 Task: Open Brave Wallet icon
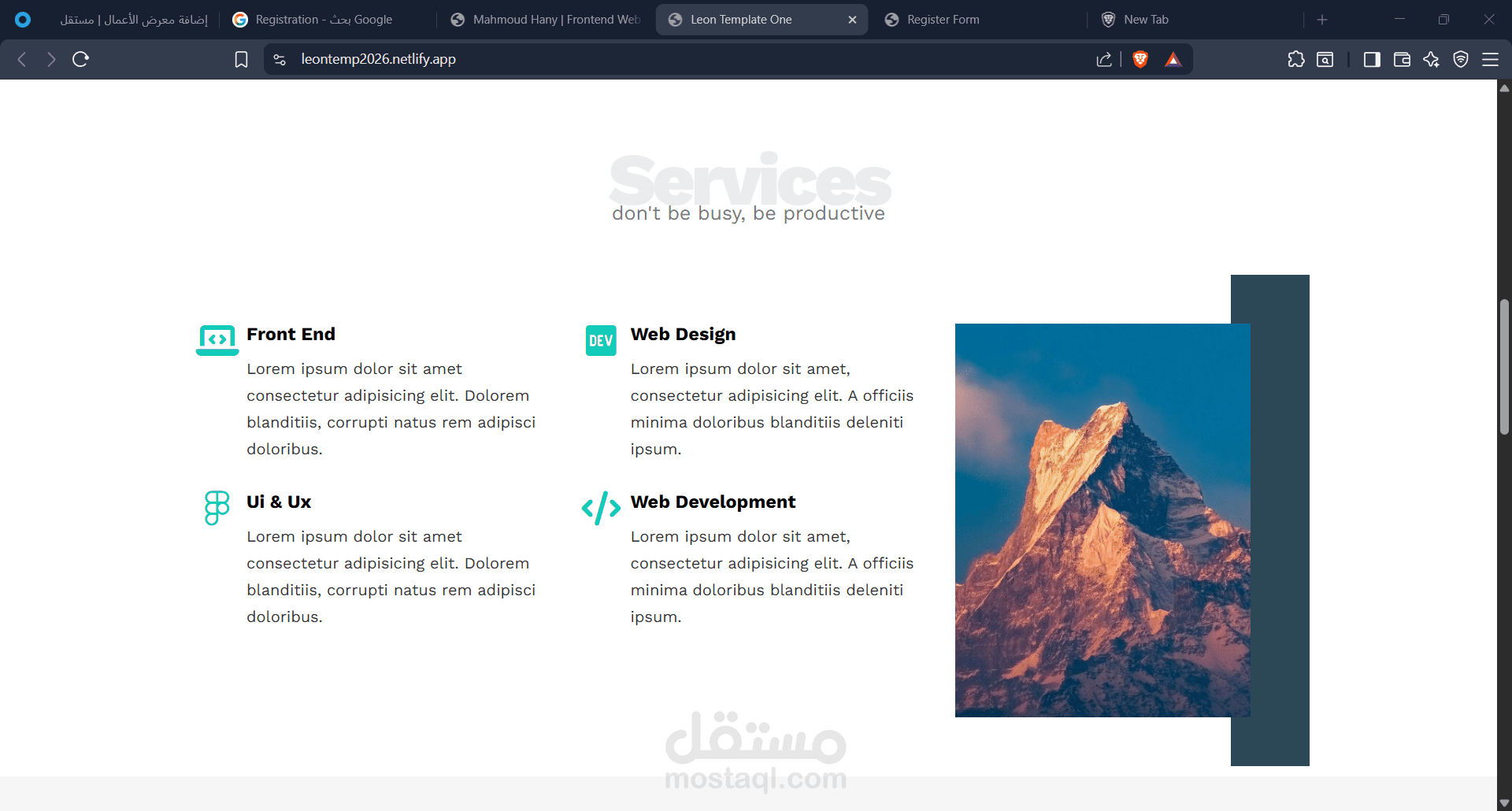coord(1402,59)
